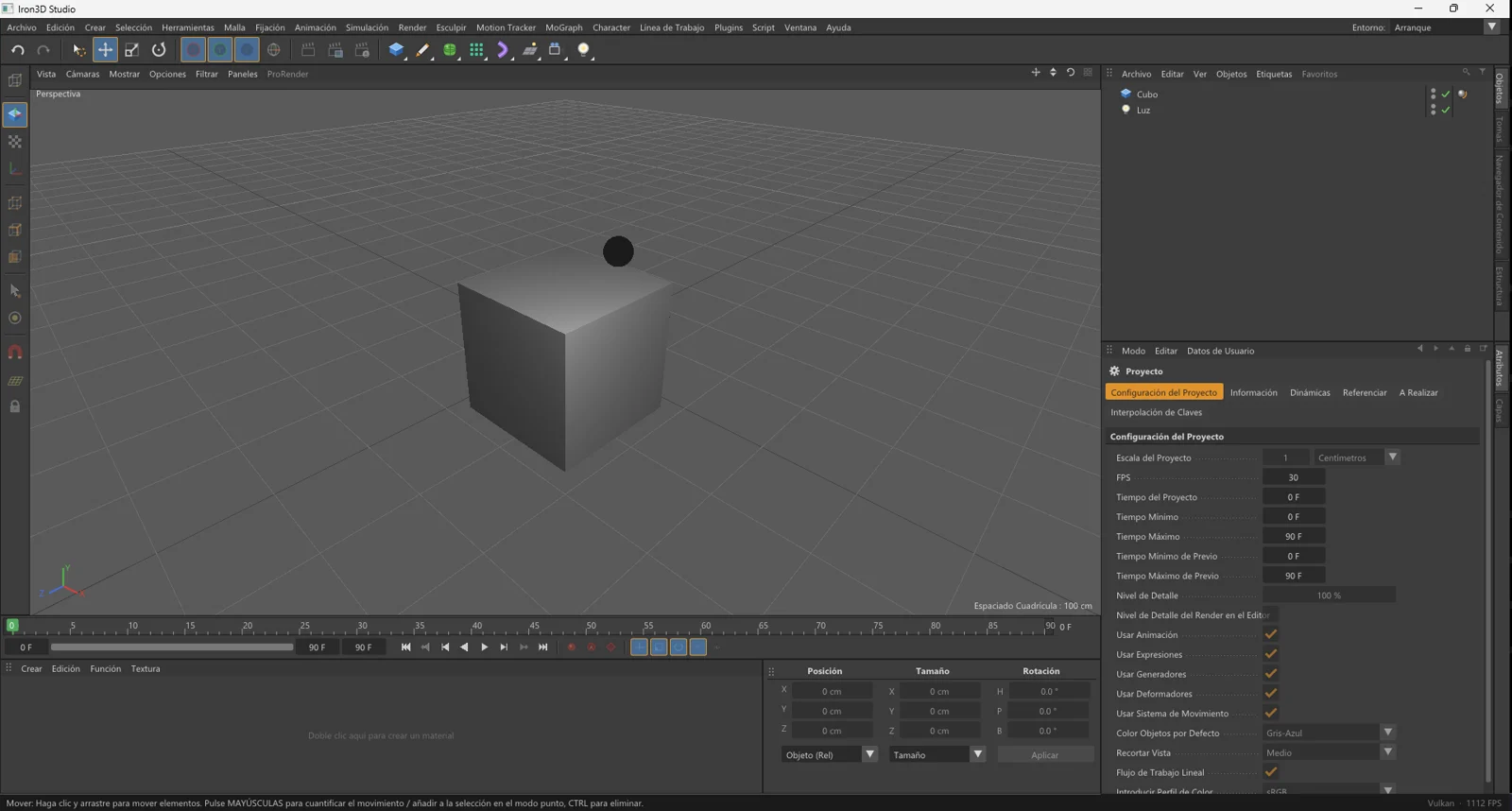Viewport: 1512px width, 811px height.
Task: Toggle Flujo de Trabajo Lineal checkbox
Action: tap(1271, 772)
